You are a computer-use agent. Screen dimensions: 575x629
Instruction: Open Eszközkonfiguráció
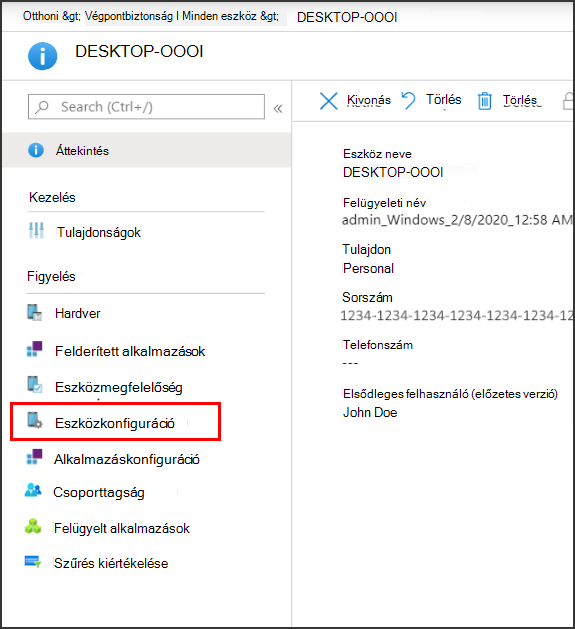[x=115, y=423]
